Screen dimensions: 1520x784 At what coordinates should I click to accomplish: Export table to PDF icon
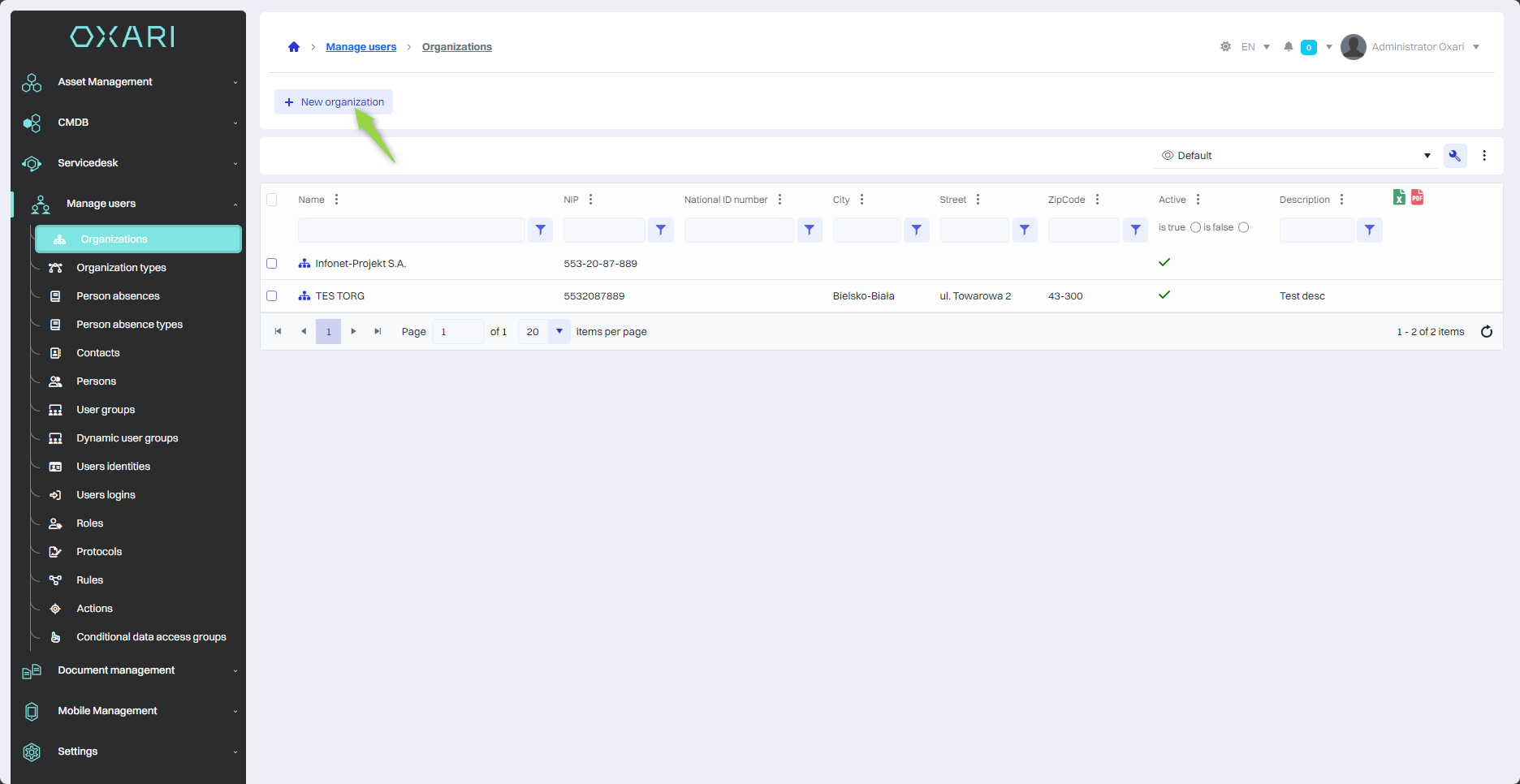1417,197
